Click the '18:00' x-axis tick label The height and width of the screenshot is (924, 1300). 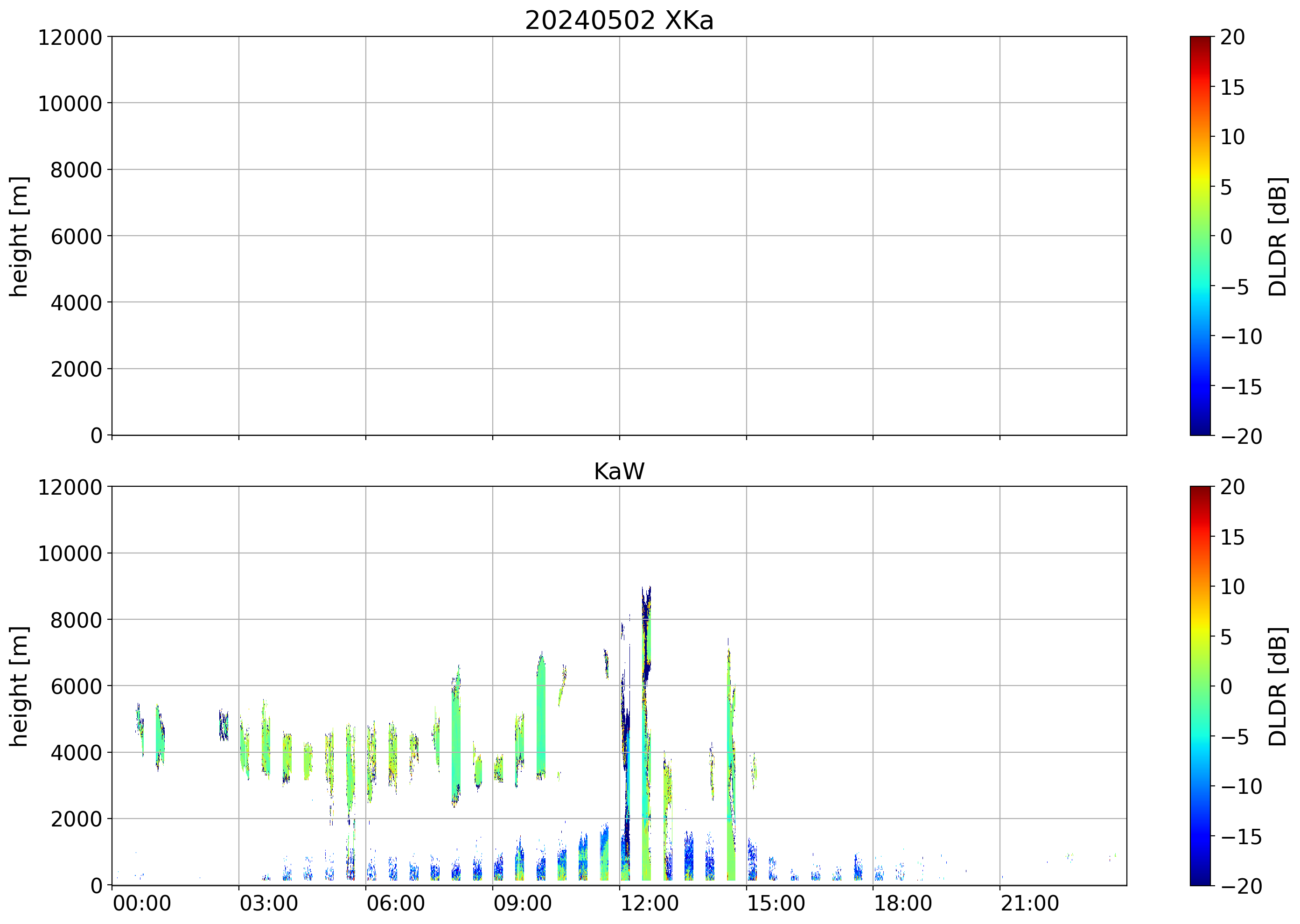902,903
